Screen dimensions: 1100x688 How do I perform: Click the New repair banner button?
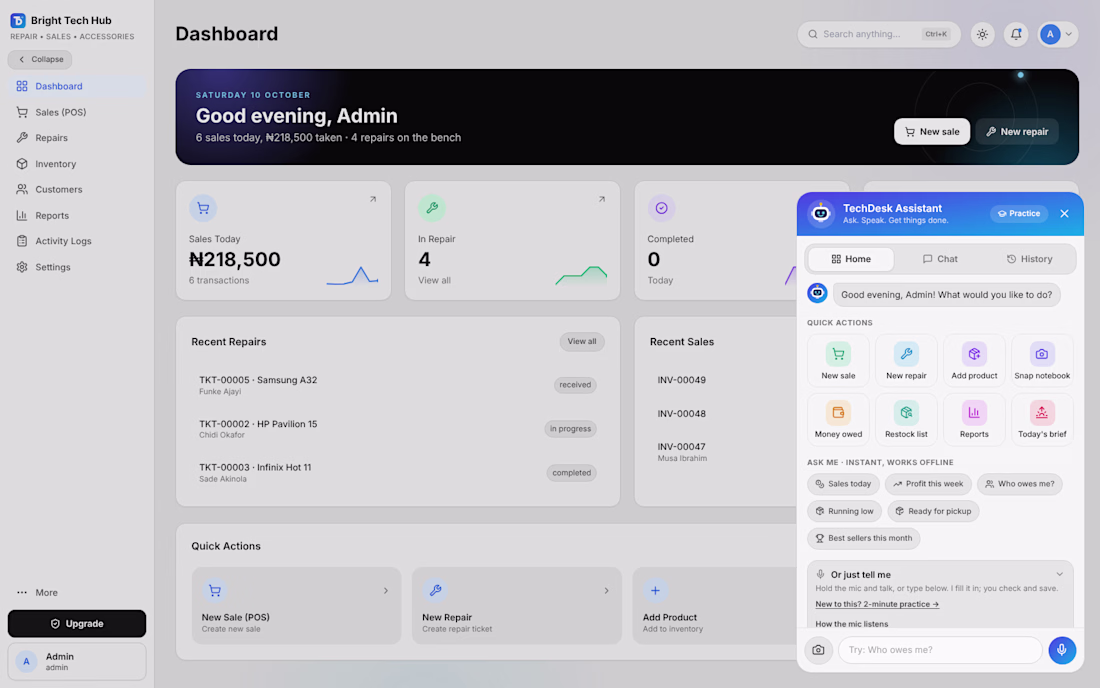pyautogui.click(x=1017, y=132)
